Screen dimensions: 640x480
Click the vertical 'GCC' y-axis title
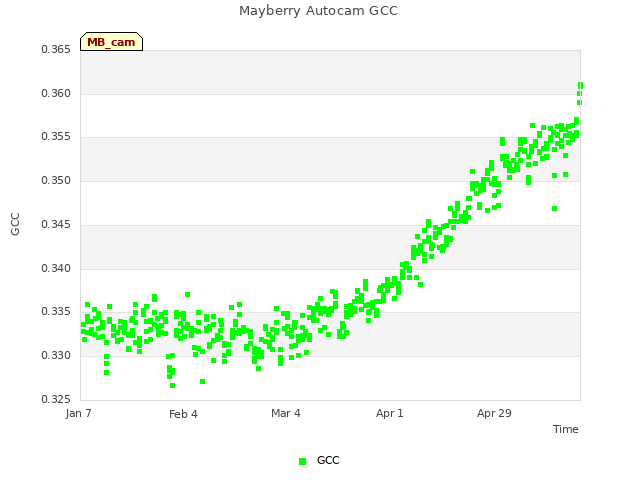click(15, 224)
